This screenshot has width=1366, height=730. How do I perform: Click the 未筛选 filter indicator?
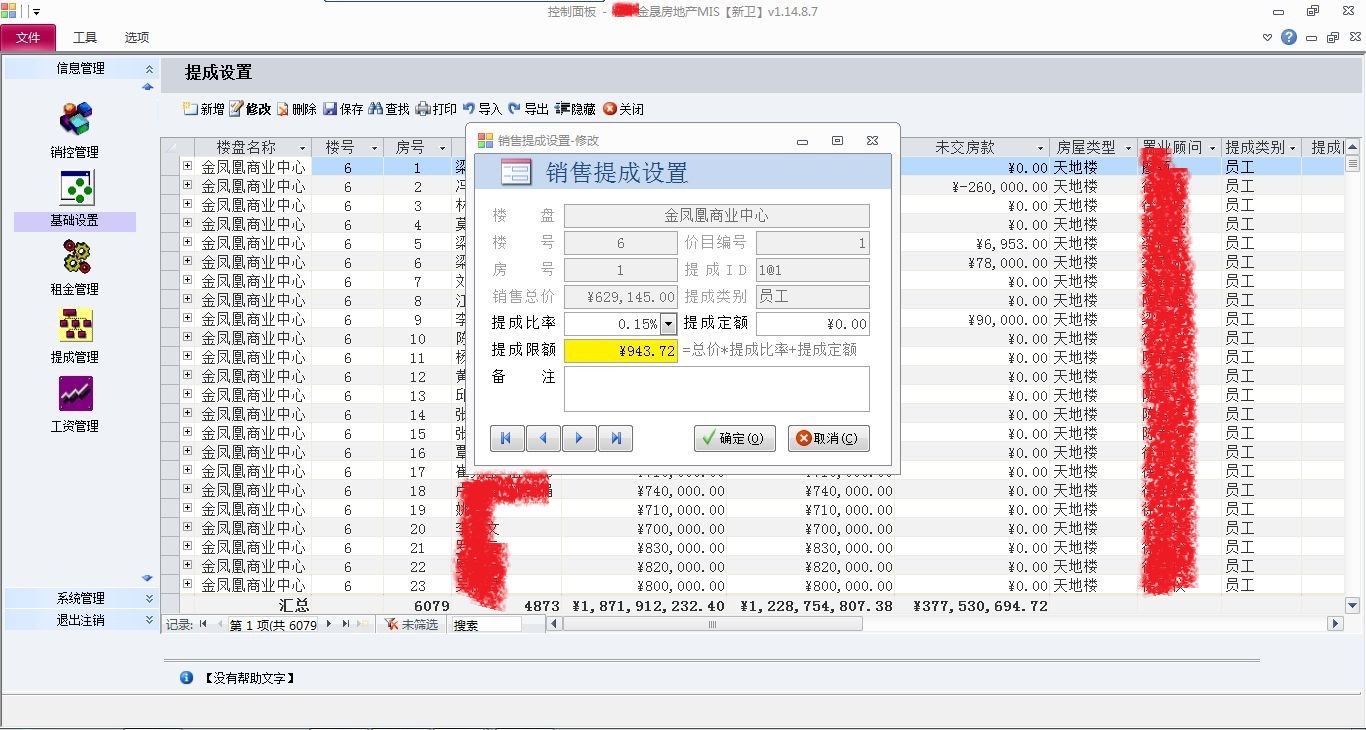411,624
